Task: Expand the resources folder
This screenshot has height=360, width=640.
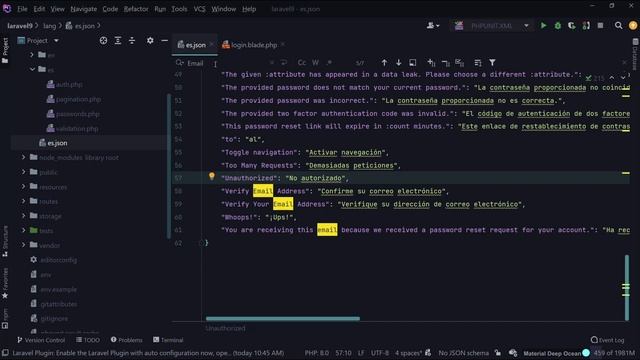Action: pyautogui.click(x=23, y=187)
